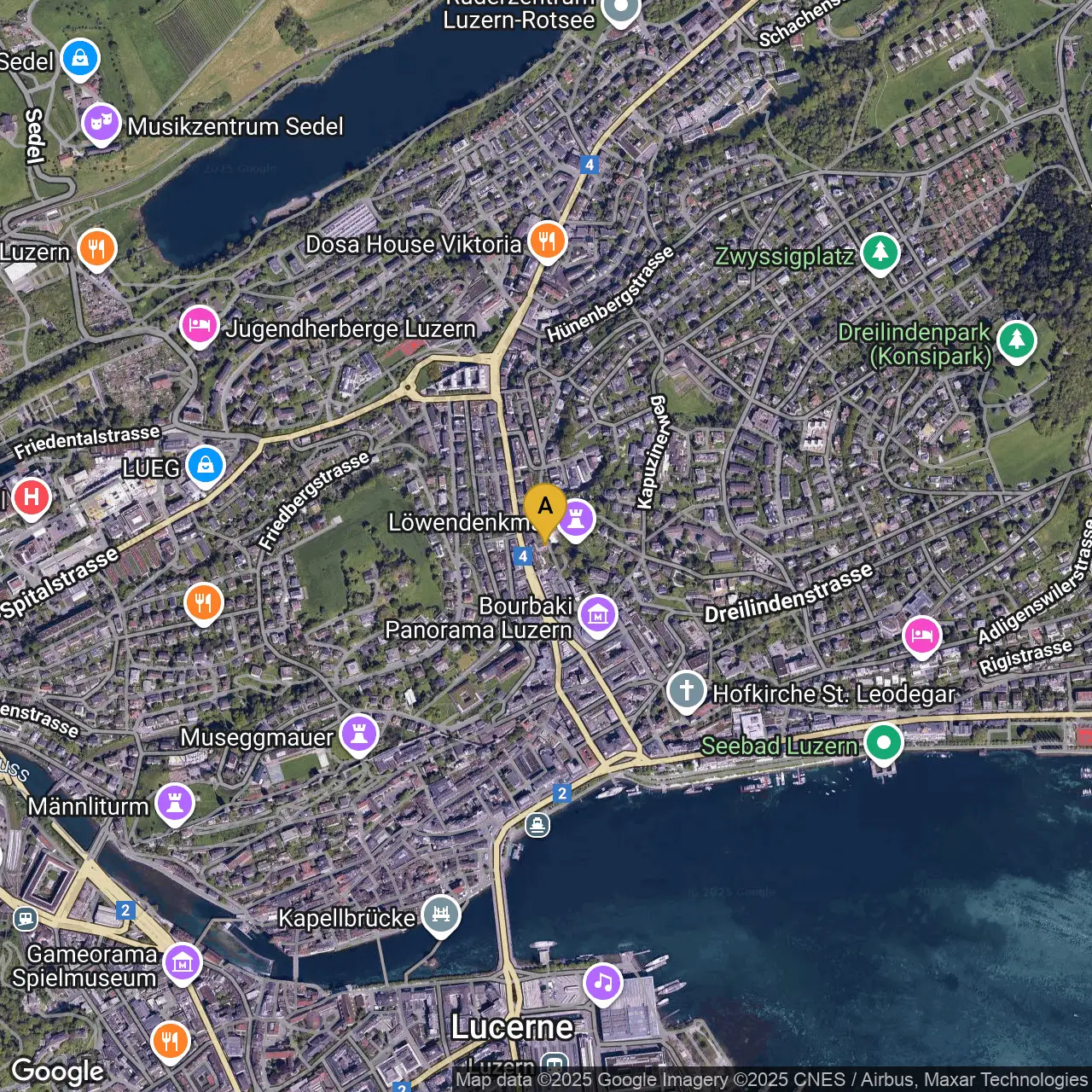Open the Musikzentrum Sedel purple pin
Screen dimensions: 1092x1092
[102, 125]
